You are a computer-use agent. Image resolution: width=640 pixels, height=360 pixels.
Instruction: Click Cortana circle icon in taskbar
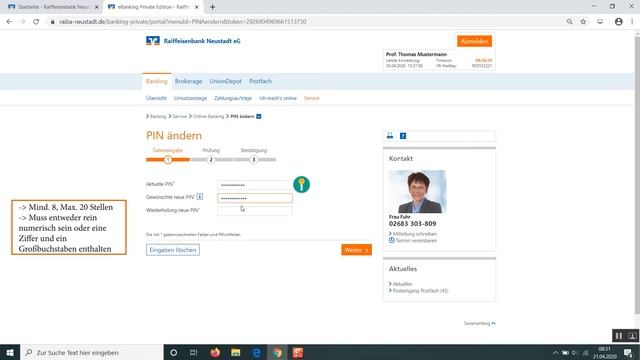coord(173,352)
